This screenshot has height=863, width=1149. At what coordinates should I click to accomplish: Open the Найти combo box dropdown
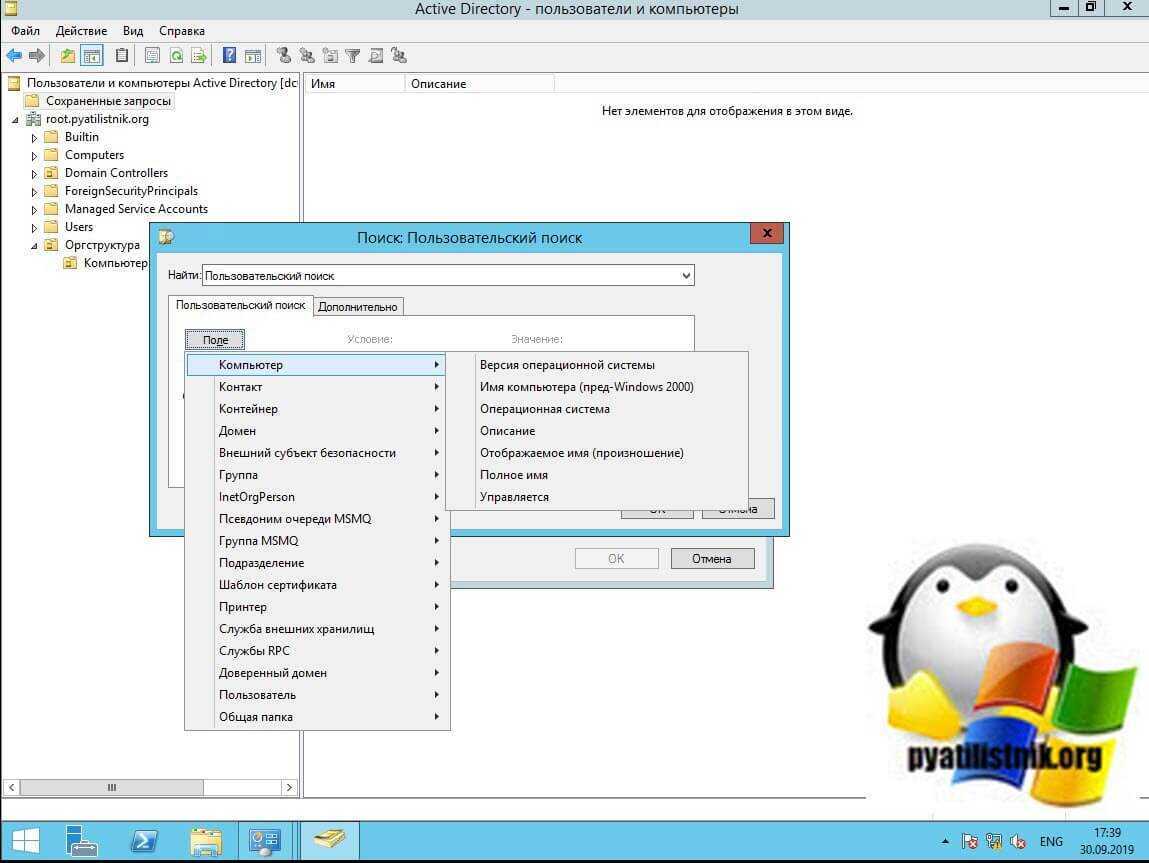(686, 275)
